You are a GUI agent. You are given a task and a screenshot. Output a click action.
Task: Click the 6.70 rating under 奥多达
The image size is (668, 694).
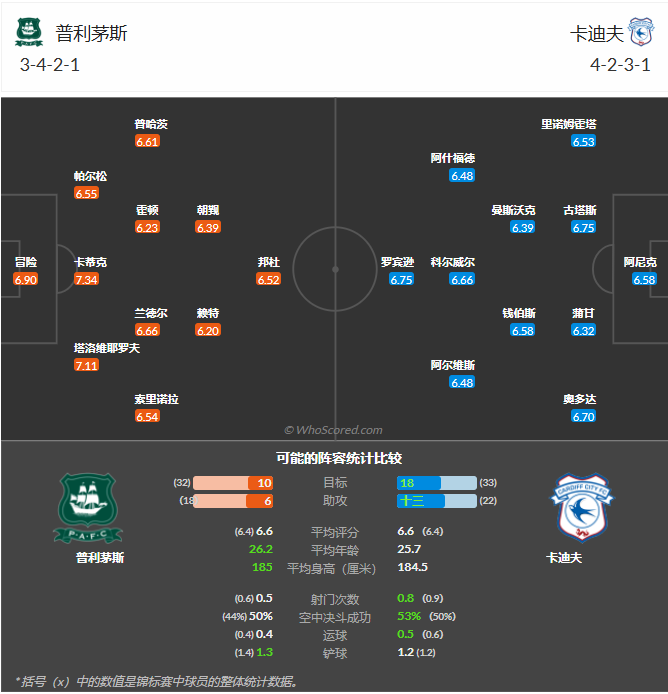tap(584, 417)
